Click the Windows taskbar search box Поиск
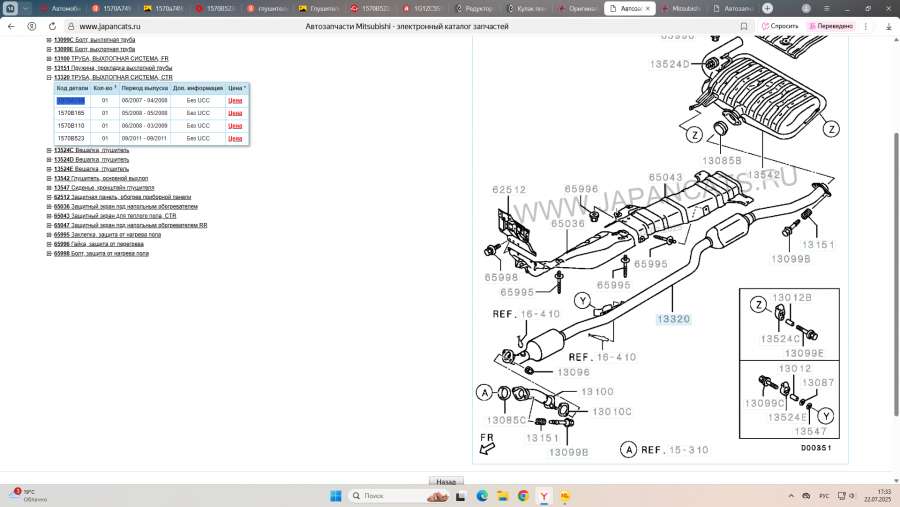Viewport: 900px width, 507px height. 399,496
